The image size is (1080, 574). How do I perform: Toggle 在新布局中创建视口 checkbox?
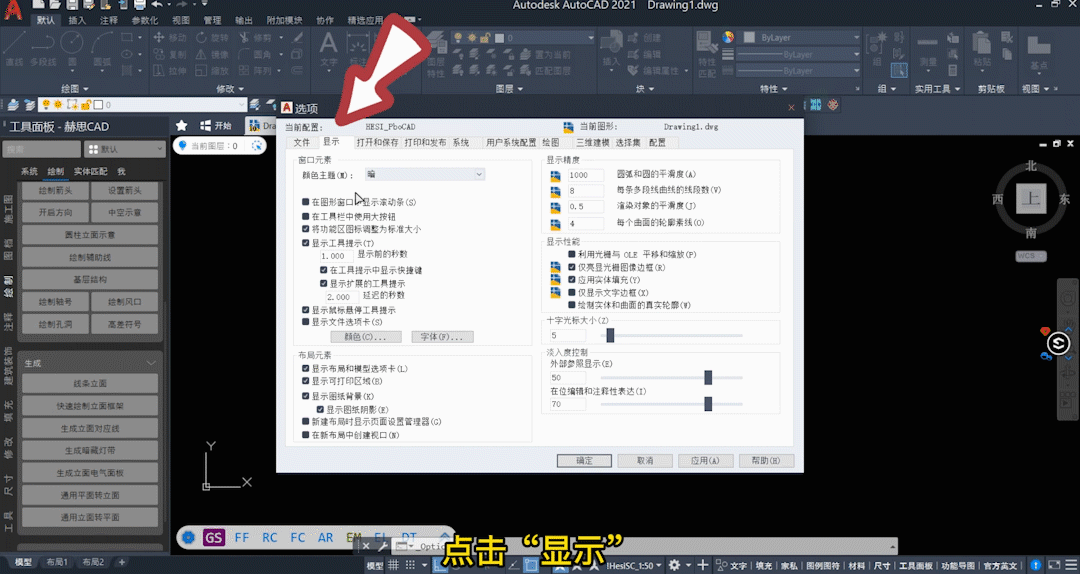(x=306, y=435)
